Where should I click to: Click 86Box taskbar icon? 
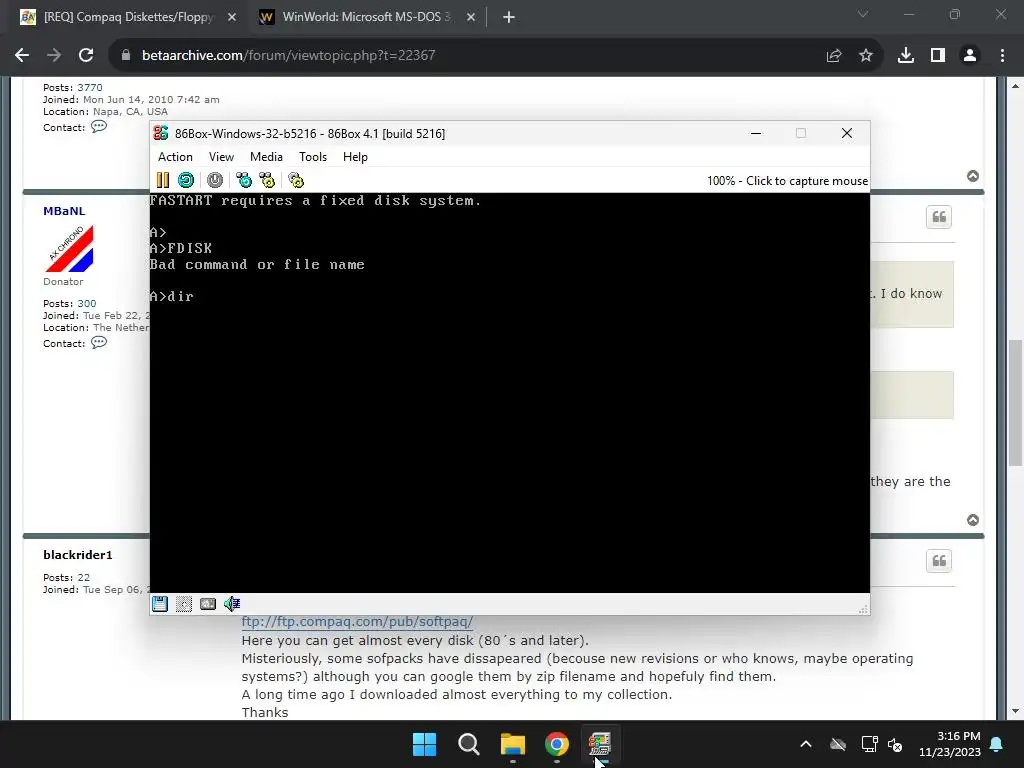[x=600, y=744]
